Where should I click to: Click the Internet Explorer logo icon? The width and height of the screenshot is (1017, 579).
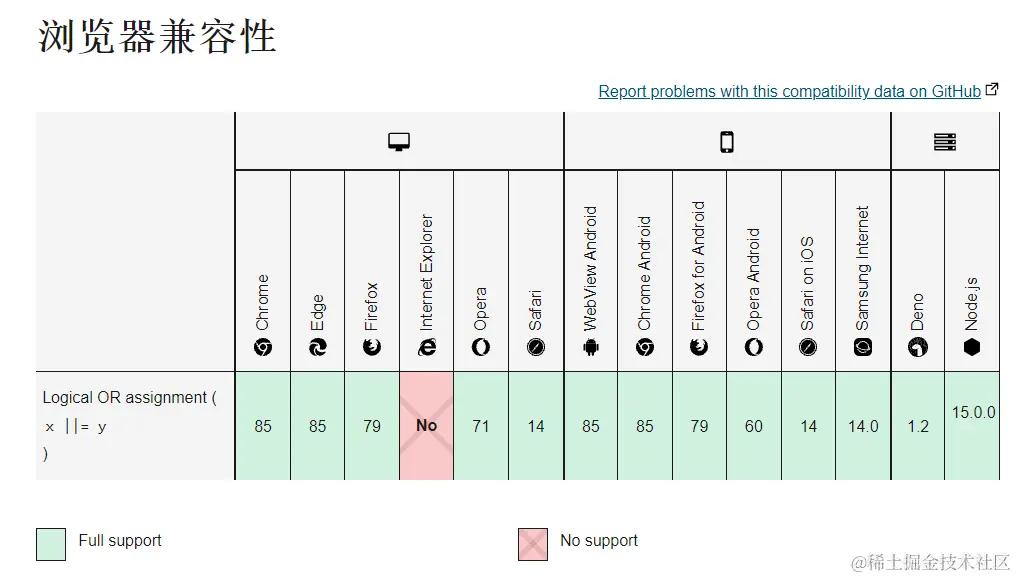427,347
